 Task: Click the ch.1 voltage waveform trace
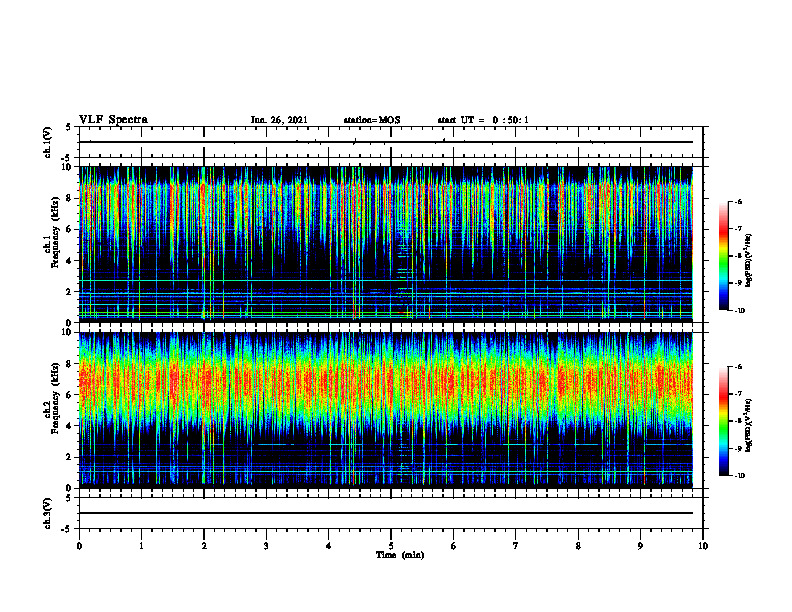click(x=386, y=142)
